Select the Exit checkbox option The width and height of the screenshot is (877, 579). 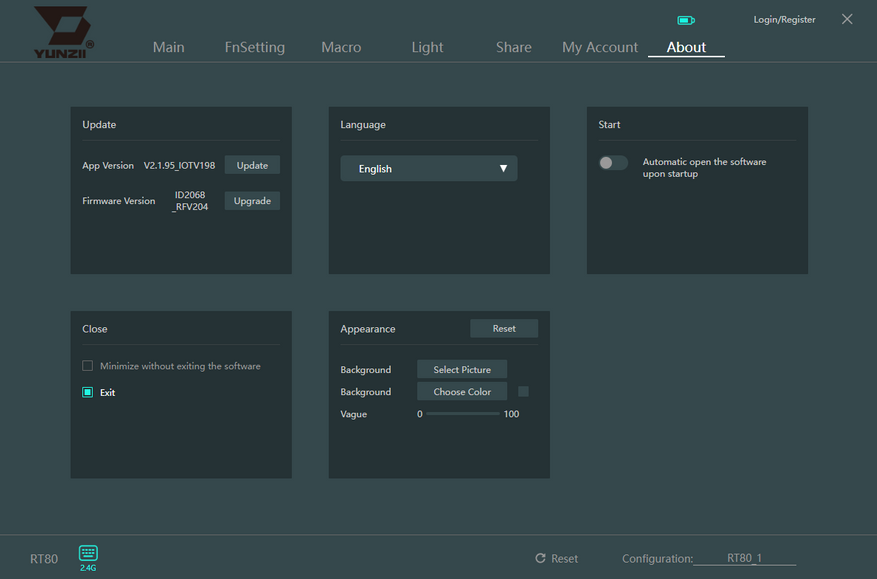88,393
